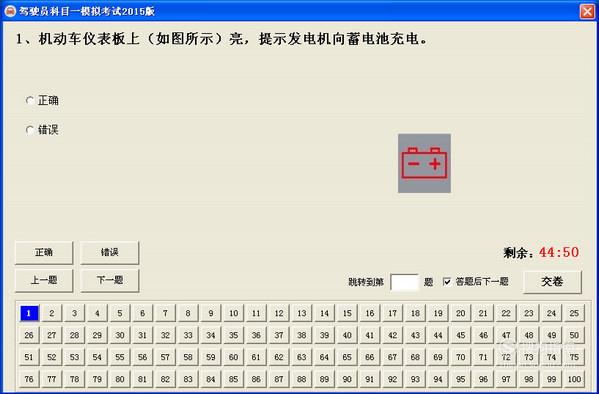Jump to question 44
Screen dimensions: 599x394
pos(438,335)
